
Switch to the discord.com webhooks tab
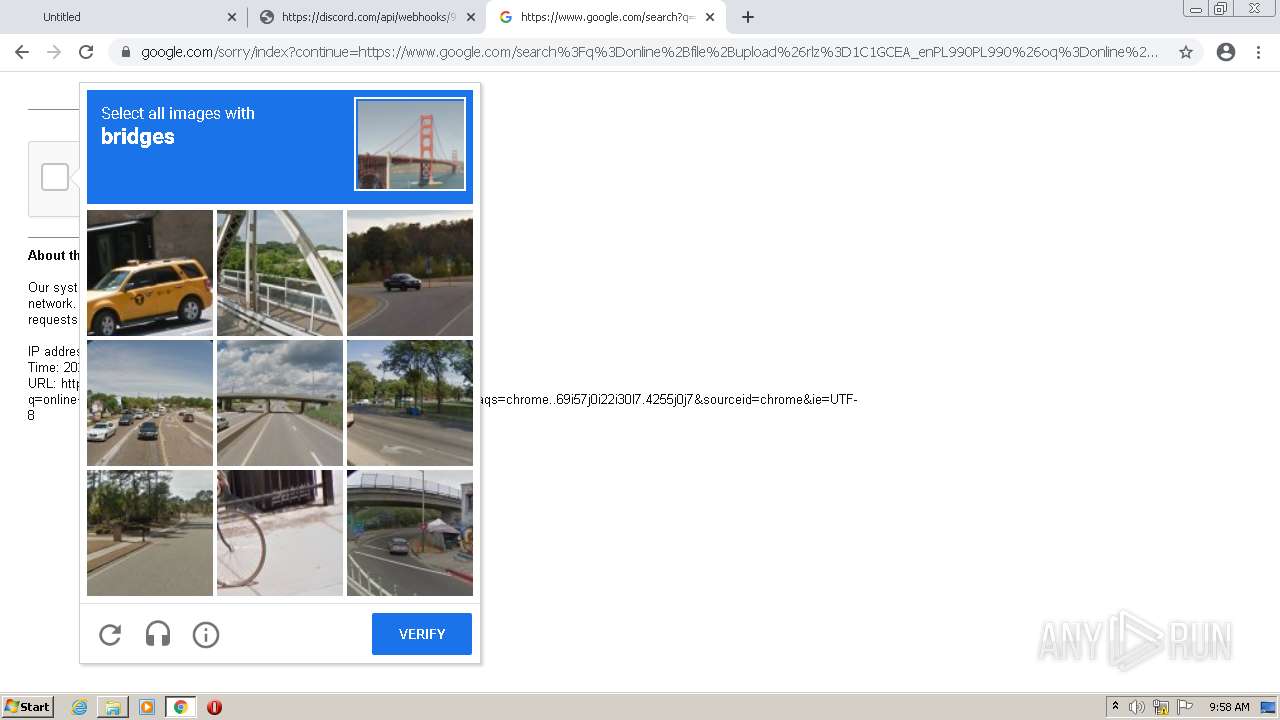pos(368,17)
